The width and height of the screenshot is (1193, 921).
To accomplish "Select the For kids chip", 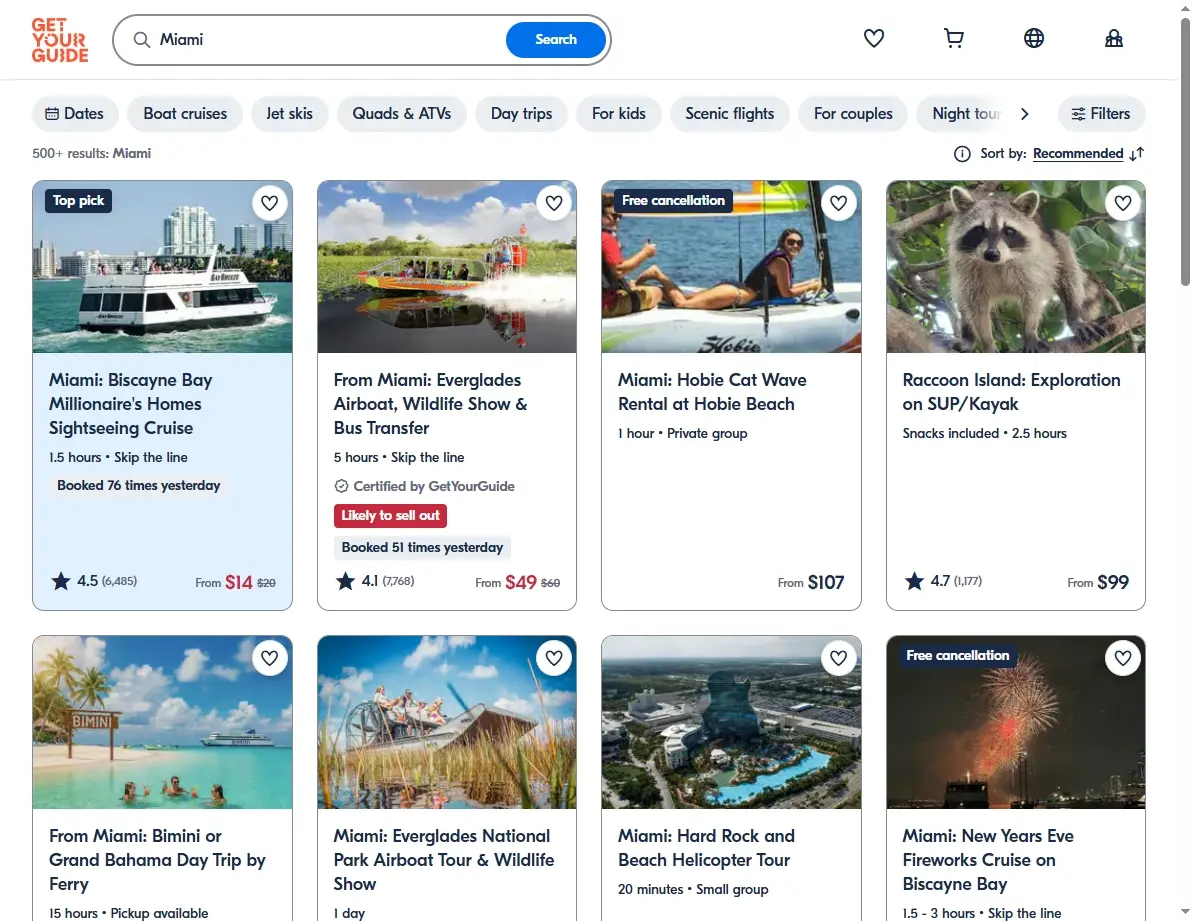I will [619, 114].
